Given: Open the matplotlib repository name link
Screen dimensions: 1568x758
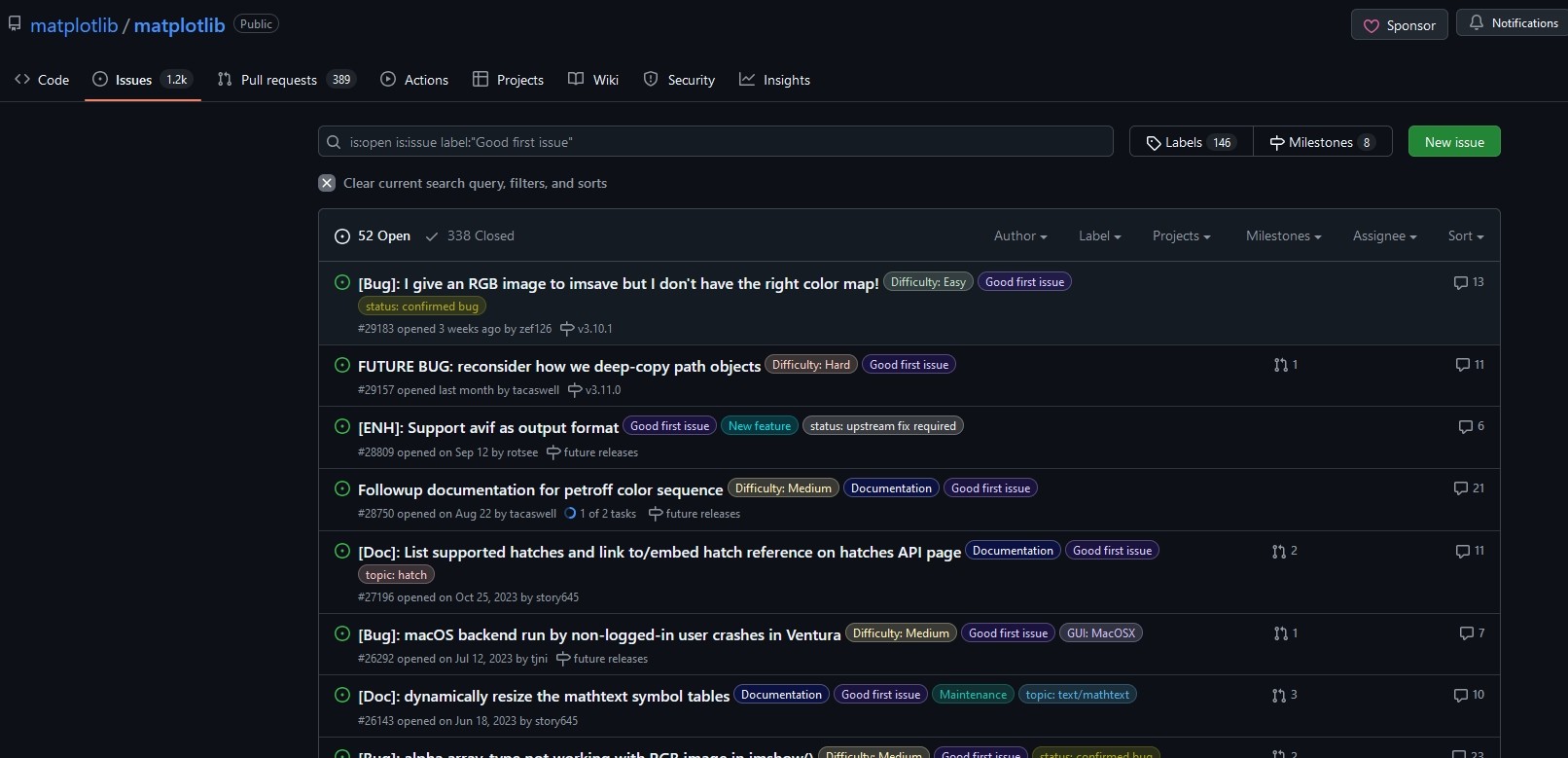Looking at the screenshot, I should [x=179, y=25].
